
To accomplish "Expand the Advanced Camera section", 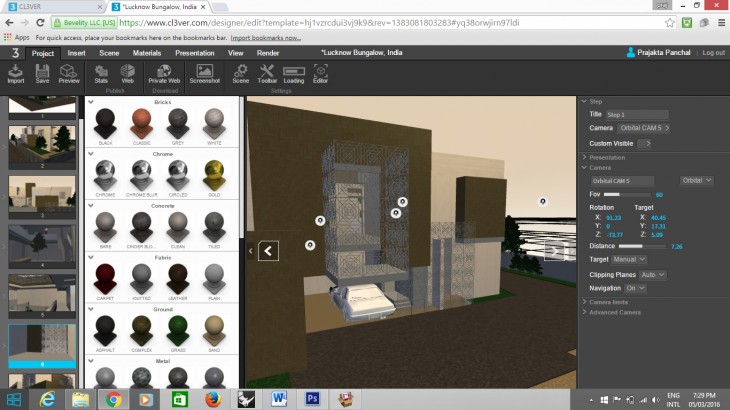I will point(615,312).
